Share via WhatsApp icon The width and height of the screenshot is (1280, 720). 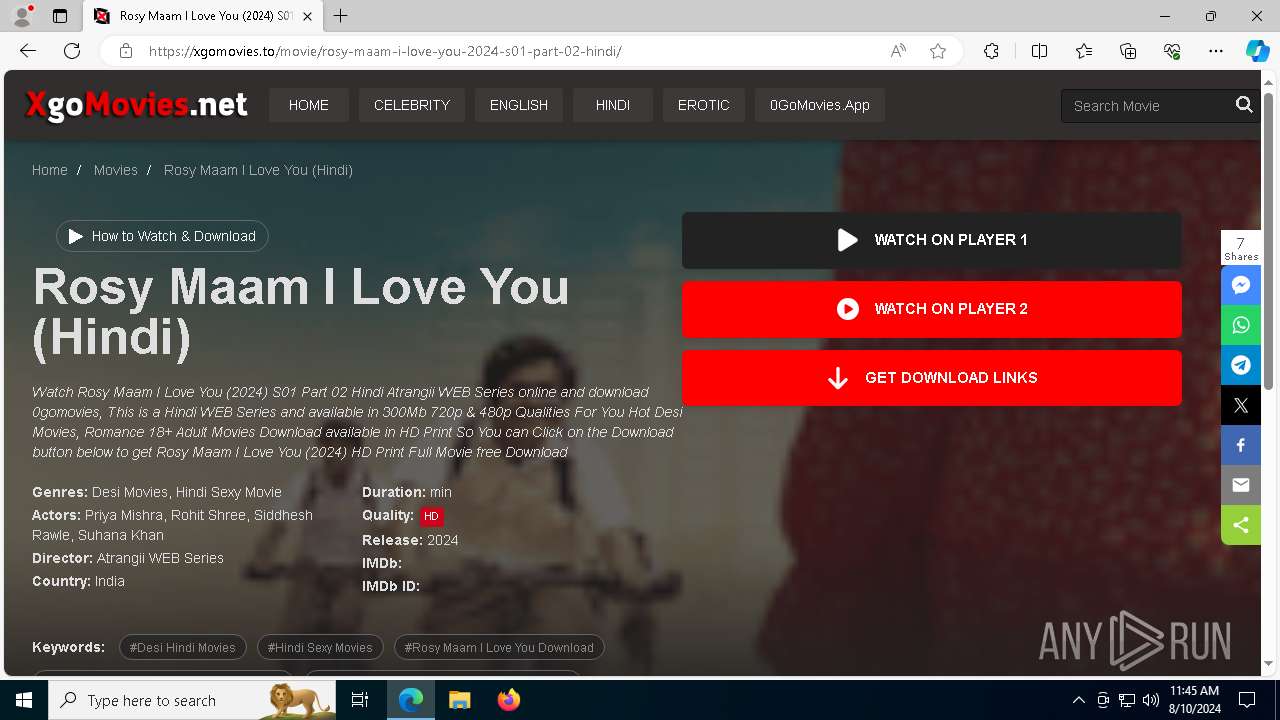click(x=1241, y=325)
